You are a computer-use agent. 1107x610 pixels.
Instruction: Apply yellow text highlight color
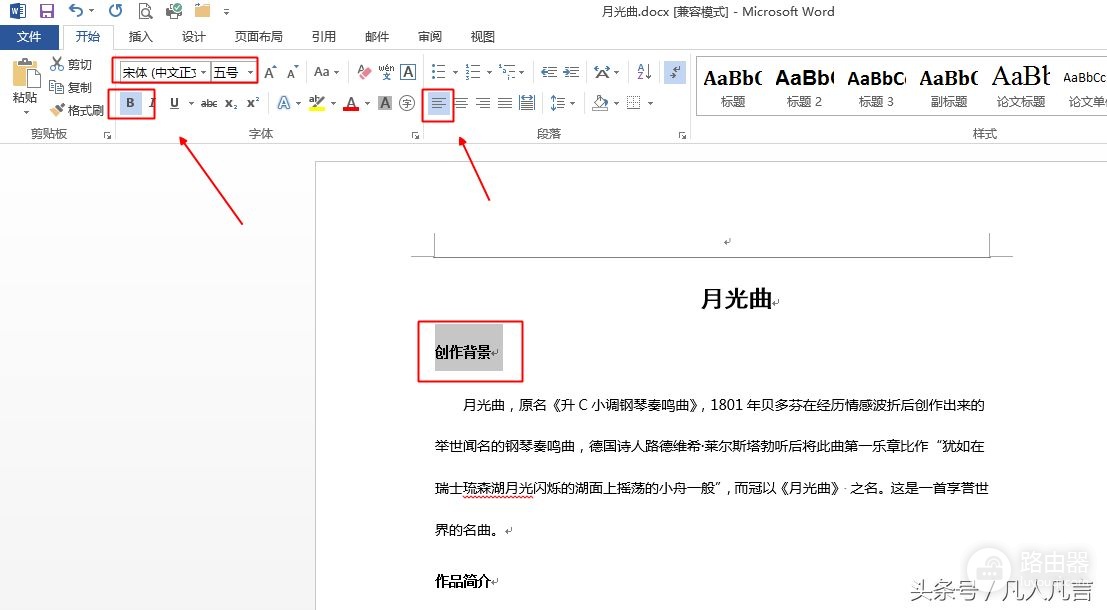click(317, 103)
